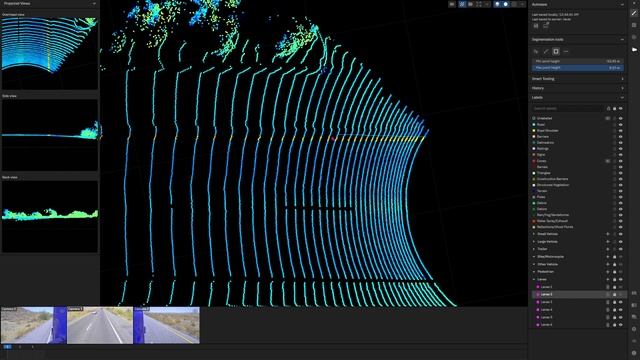Image resolution: width=640 pixels, height=360 pixels.
Task: Toggle visibility of Poles label
Action: 620,197
